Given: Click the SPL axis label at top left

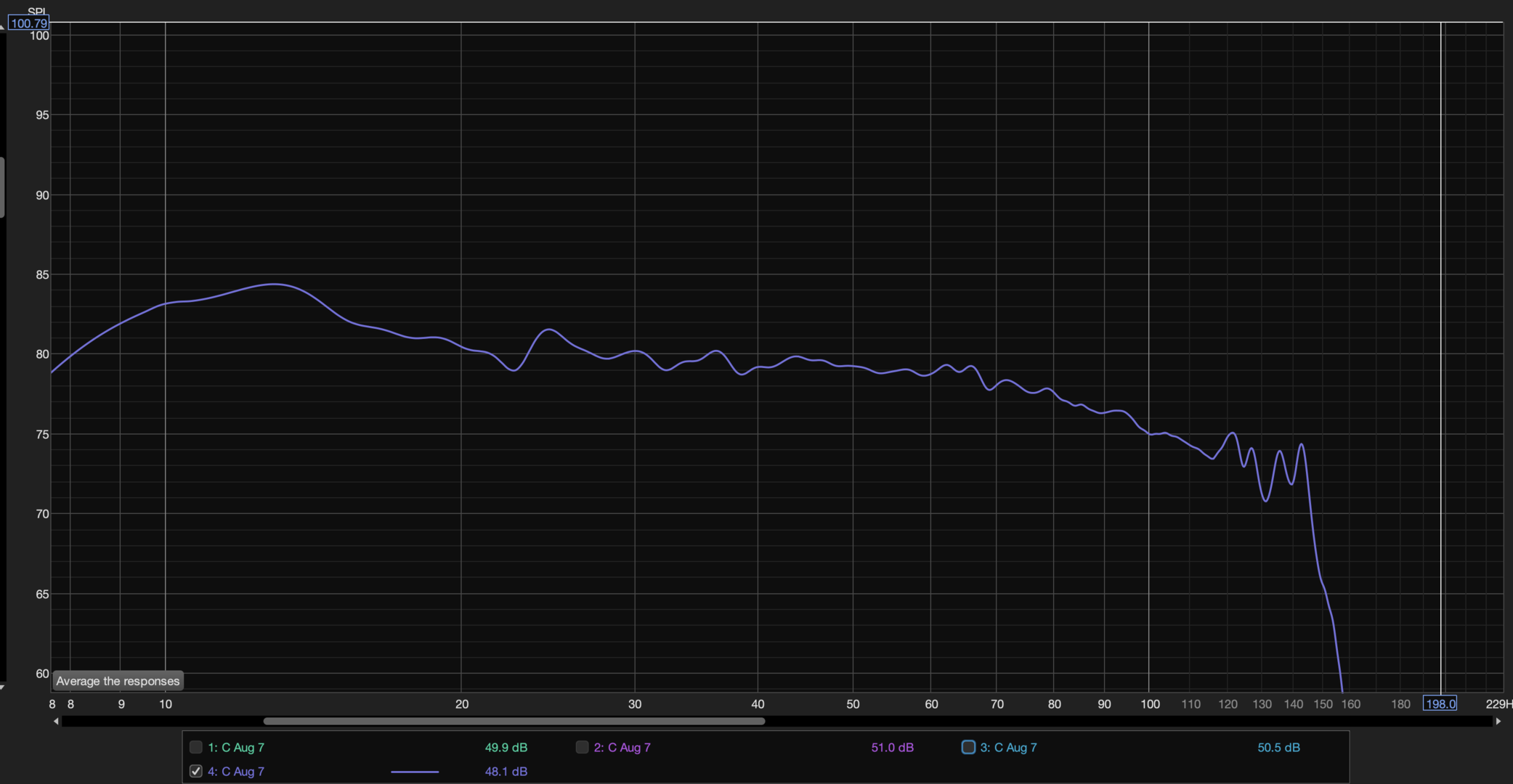Looking at the screenshot, I should coord(36,11).
